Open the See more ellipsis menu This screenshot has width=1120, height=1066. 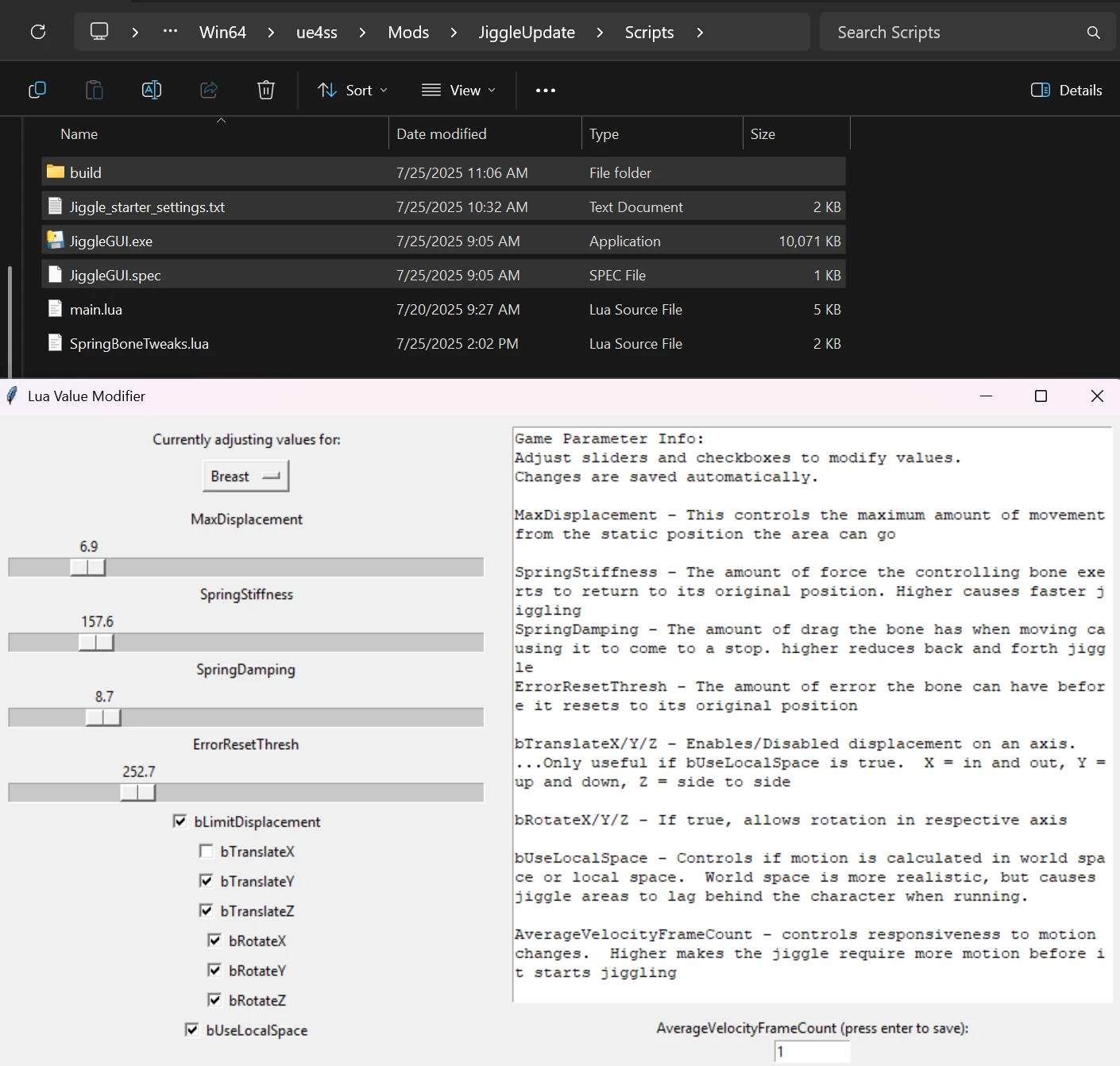546,91
